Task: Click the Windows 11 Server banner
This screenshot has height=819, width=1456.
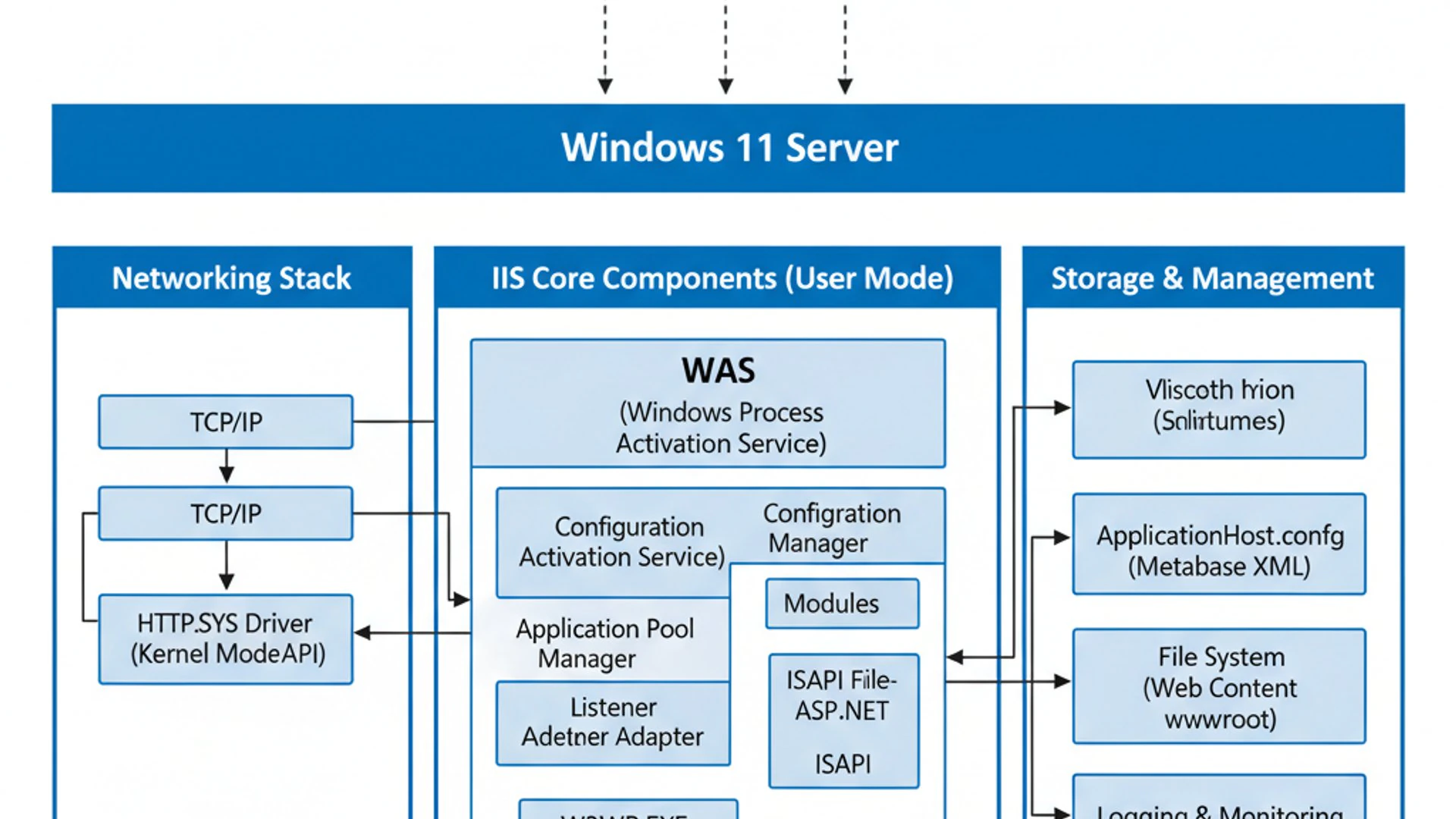Action: [728, 148]
